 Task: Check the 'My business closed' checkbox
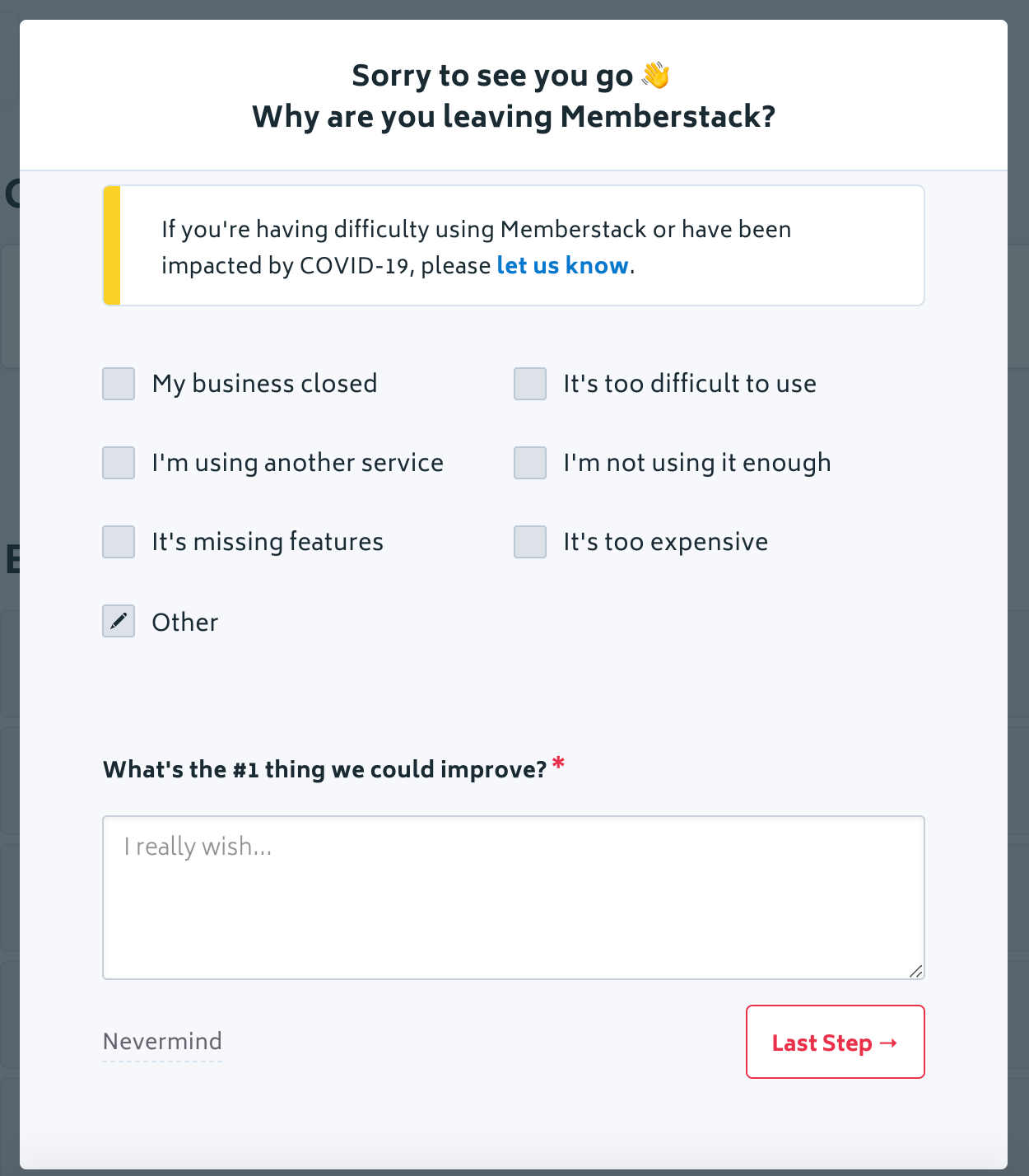pos(119,384)
